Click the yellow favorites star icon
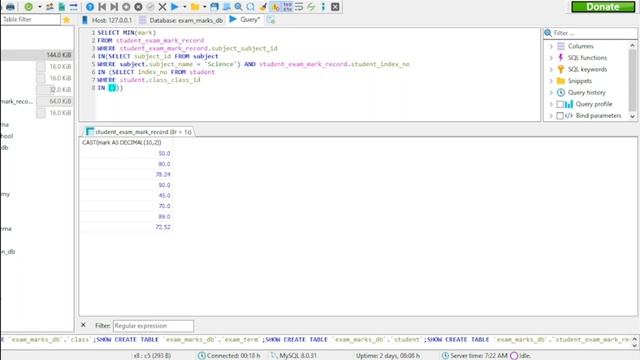Image resolution: width=640 pixels, height=360 pixels. coord(67,20)
